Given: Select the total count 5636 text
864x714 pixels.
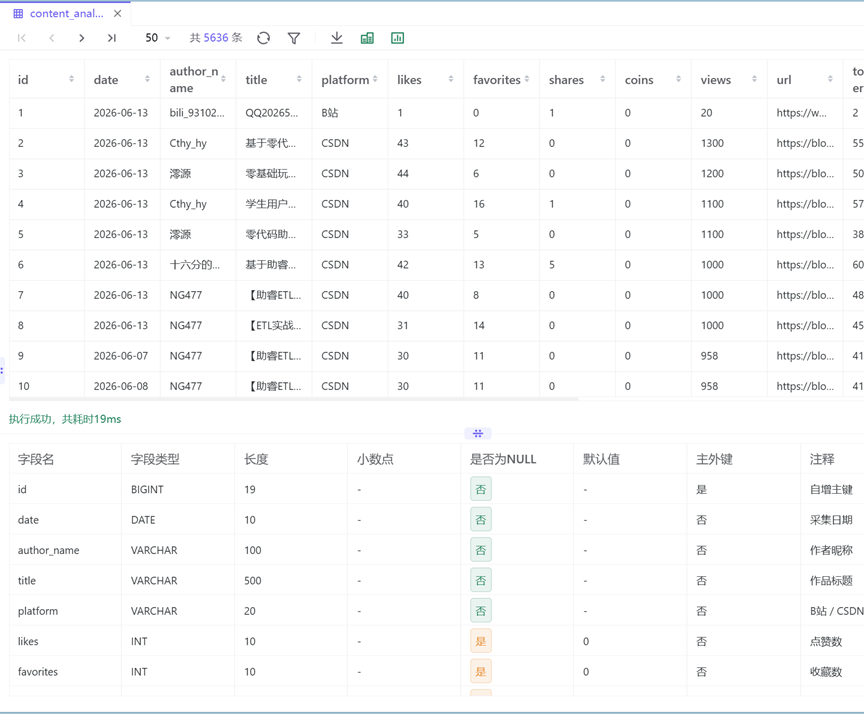Looking at the screenshot, I should tap(216, 38).
